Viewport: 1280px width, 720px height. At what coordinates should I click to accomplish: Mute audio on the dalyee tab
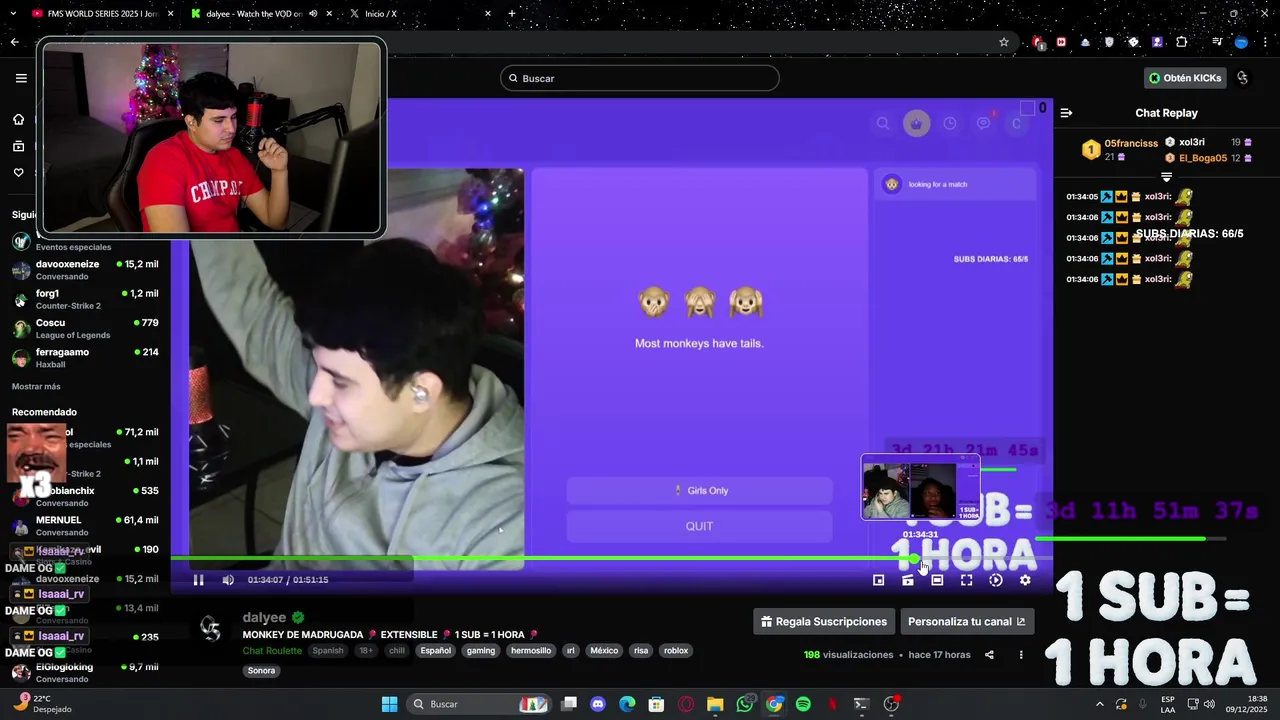tap(313, 13)
